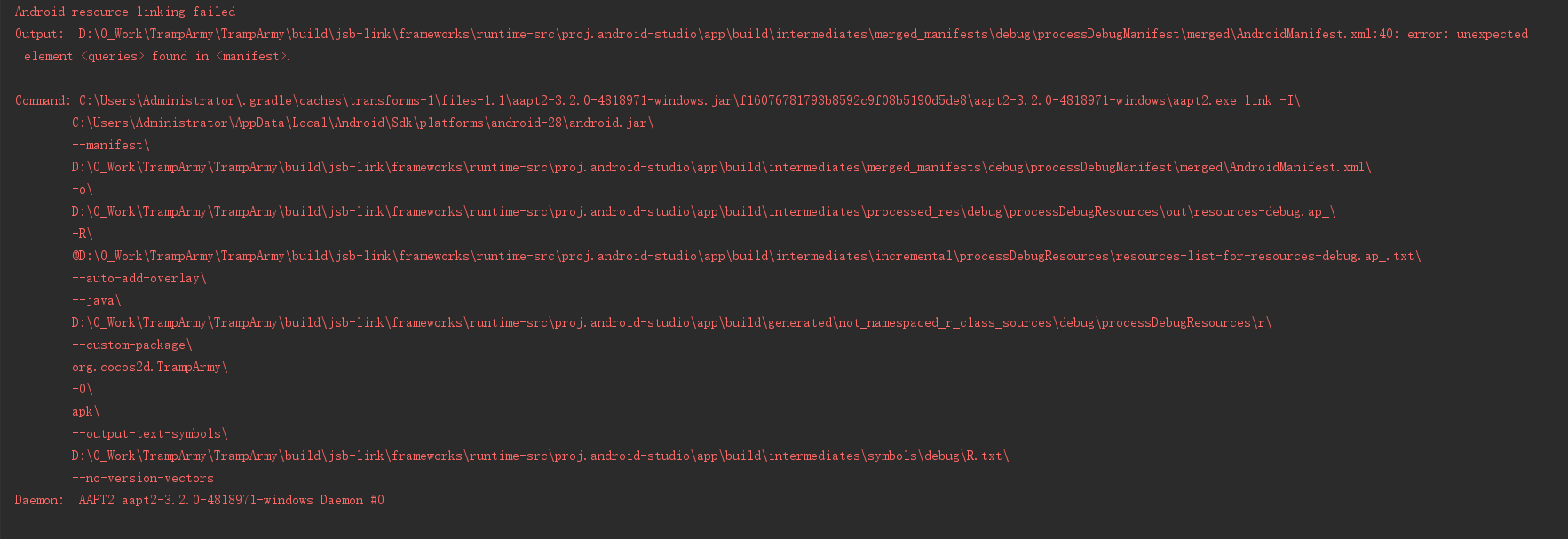Click the AAPT2 Daemon #0 line

click(200, 501)
